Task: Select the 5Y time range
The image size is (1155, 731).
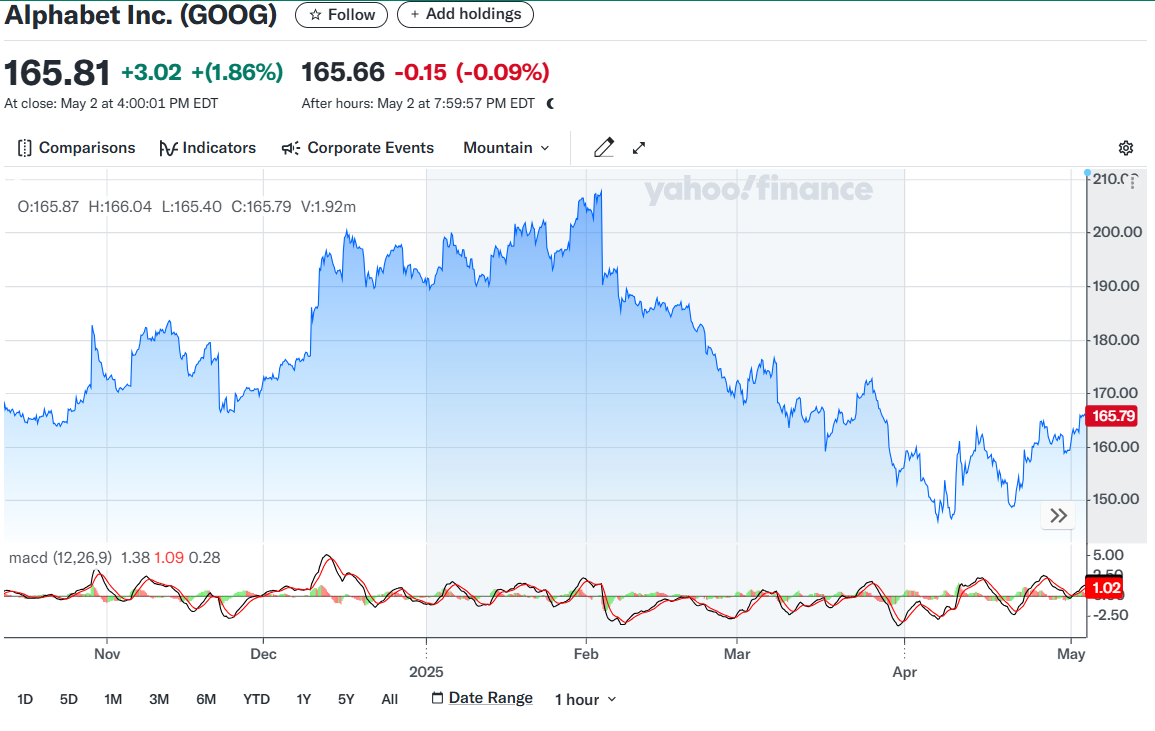Action: click(x=346, y=699)
